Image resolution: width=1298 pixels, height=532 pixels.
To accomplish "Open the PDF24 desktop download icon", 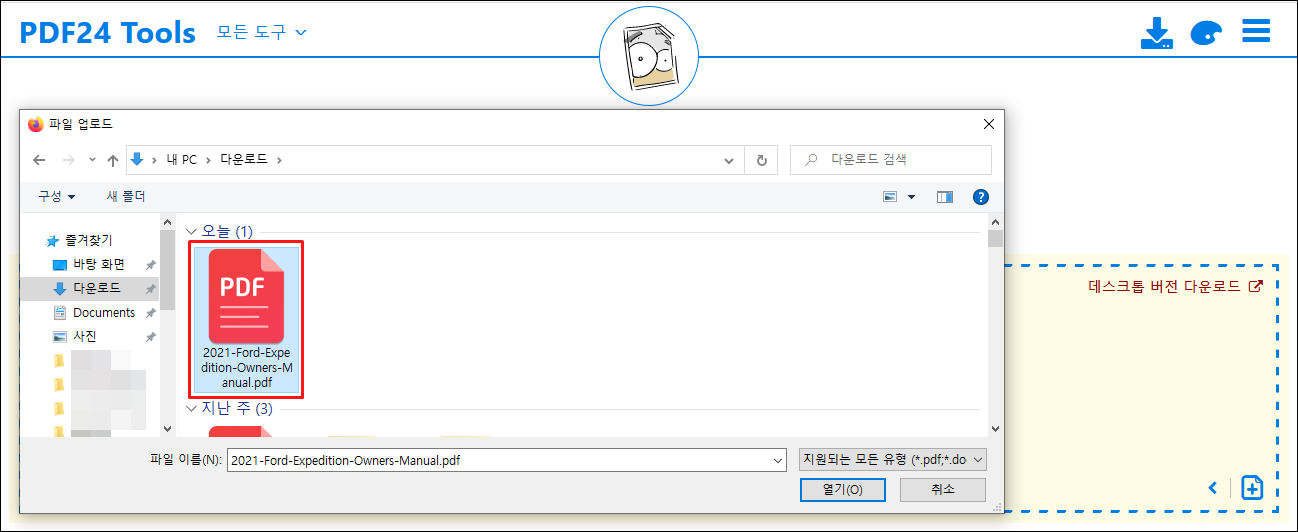I will click(1156, 32).
